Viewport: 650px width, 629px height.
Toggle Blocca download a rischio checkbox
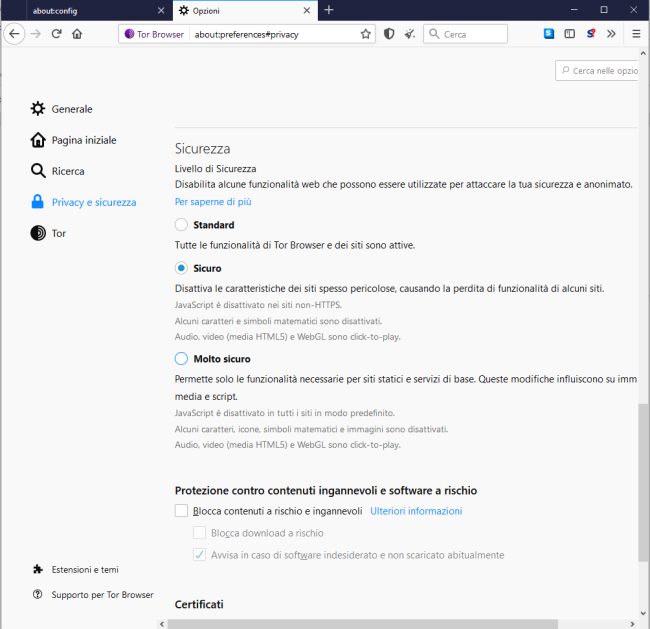pos(199,533)
